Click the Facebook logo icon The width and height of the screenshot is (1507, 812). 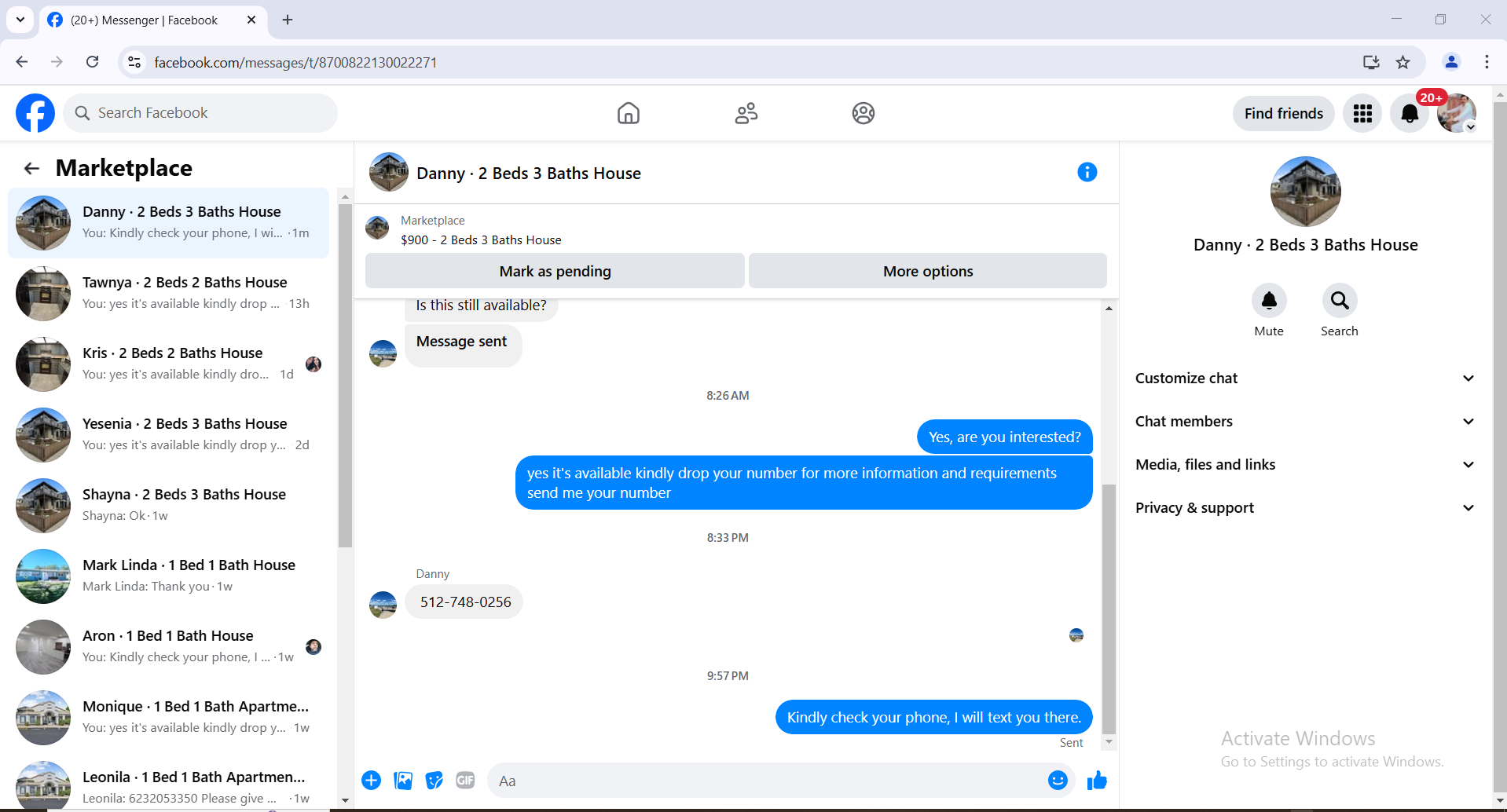(35, 113)
